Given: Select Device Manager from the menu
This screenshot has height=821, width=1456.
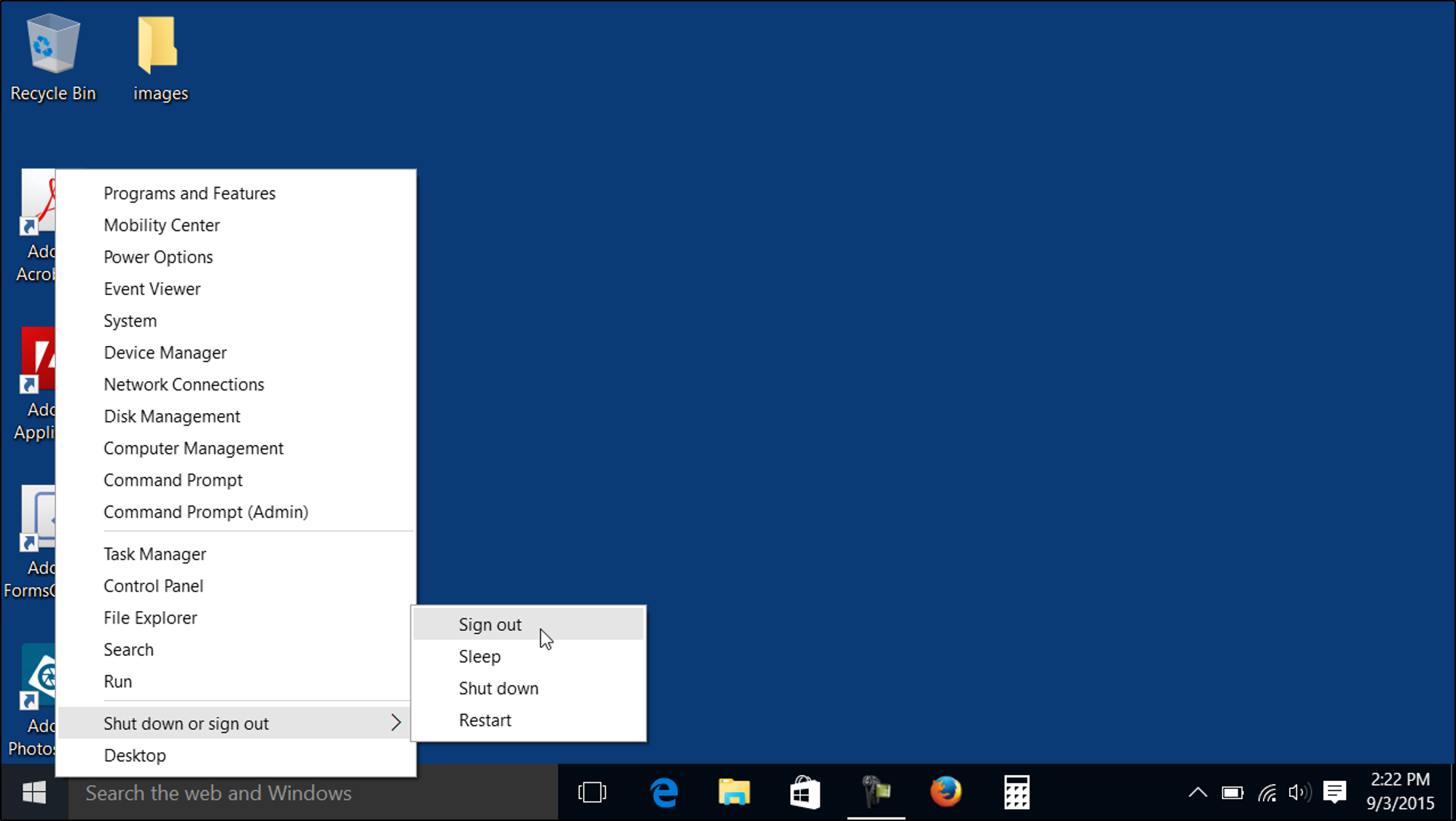Looking at the screenshot, I should pos(165,352).
